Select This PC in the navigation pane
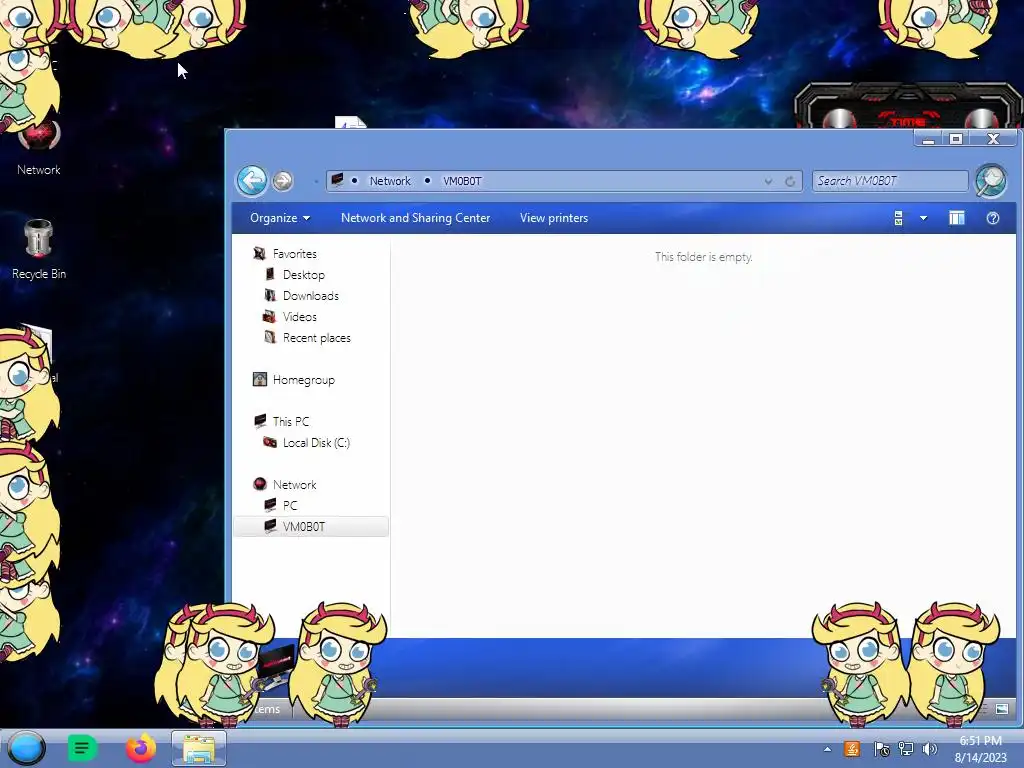The width and height of the screenshot is (1024, 768). tap(291, 421)
